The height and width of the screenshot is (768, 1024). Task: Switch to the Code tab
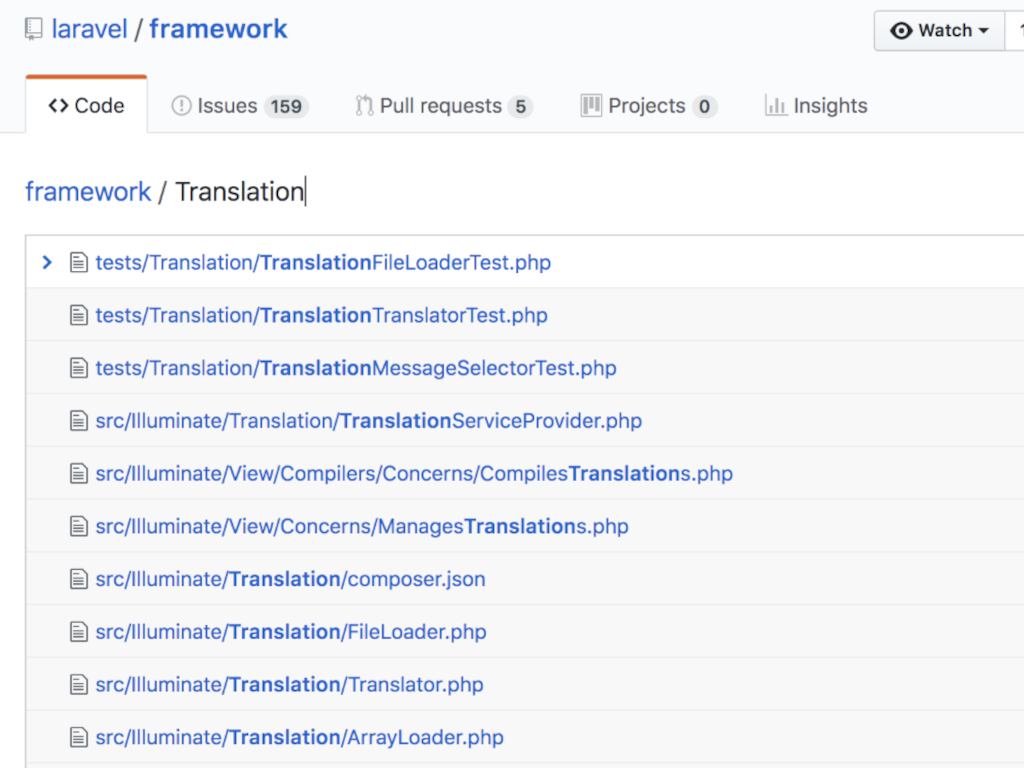[86, 106]
